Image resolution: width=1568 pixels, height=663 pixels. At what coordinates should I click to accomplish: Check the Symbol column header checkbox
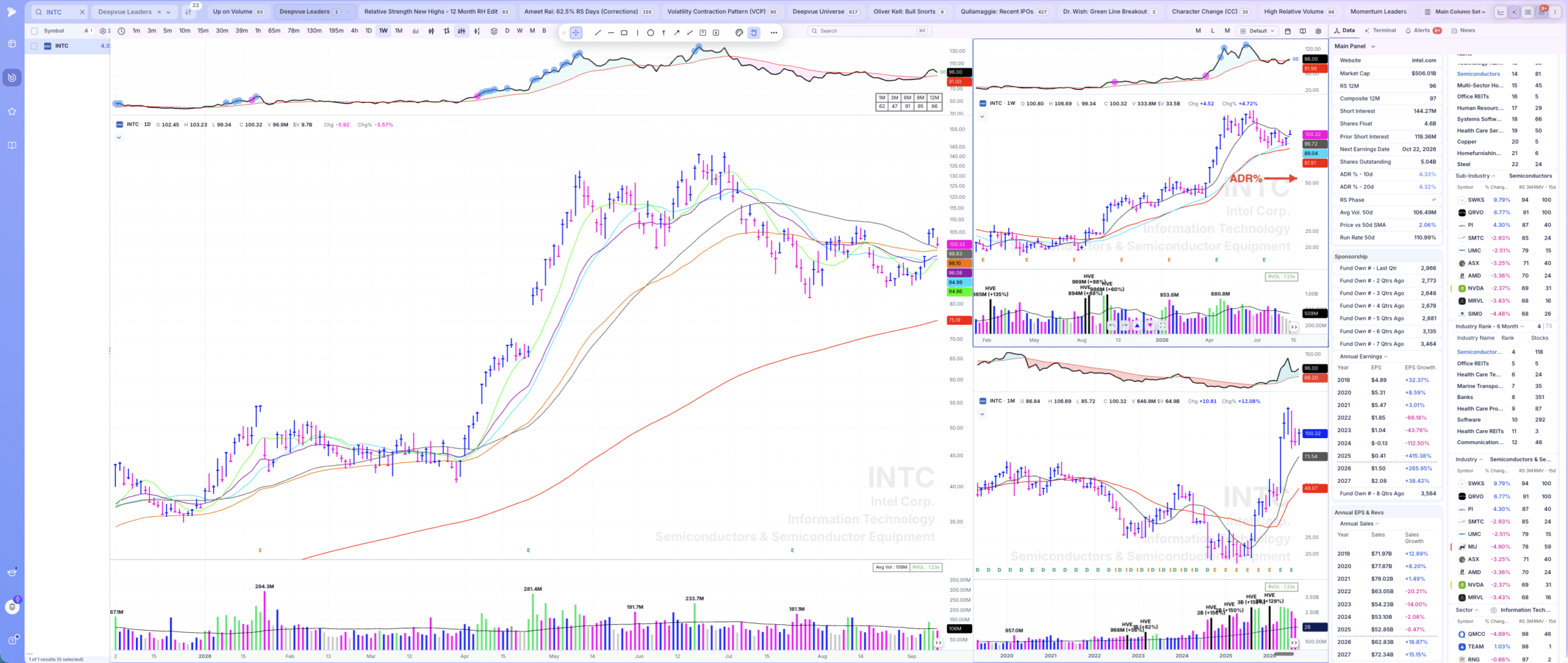pyautogui.click(x=34, y=31)
